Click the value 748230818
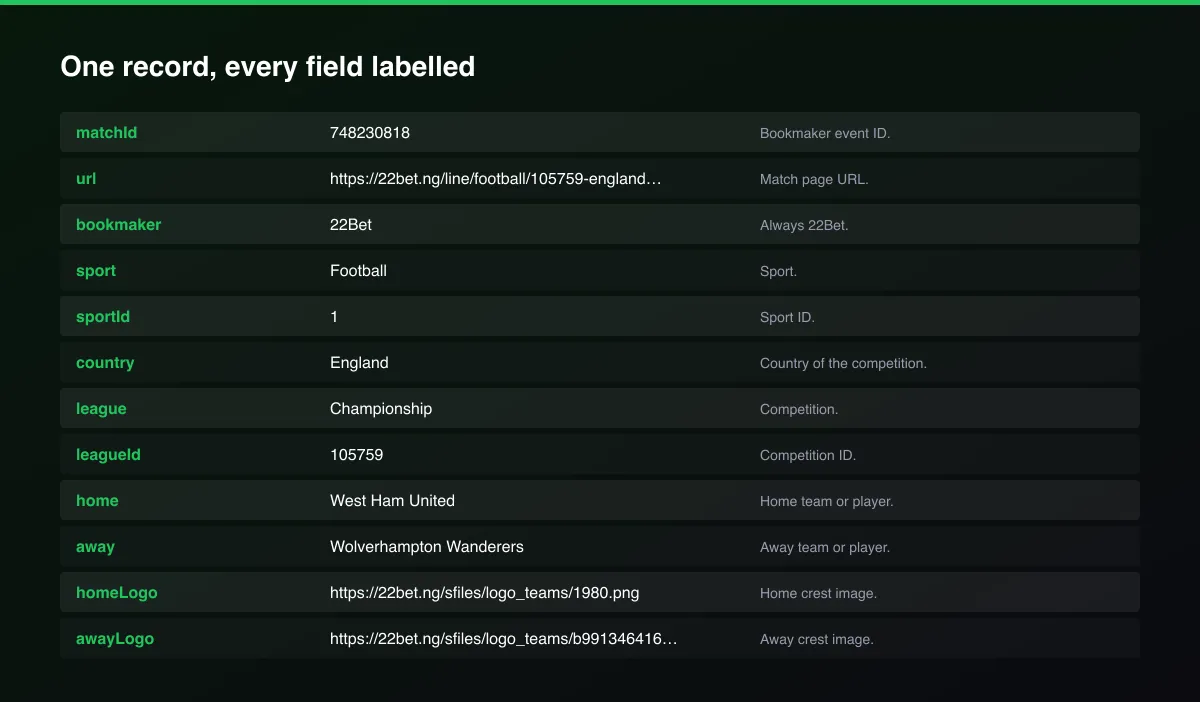 pos(370,132)
